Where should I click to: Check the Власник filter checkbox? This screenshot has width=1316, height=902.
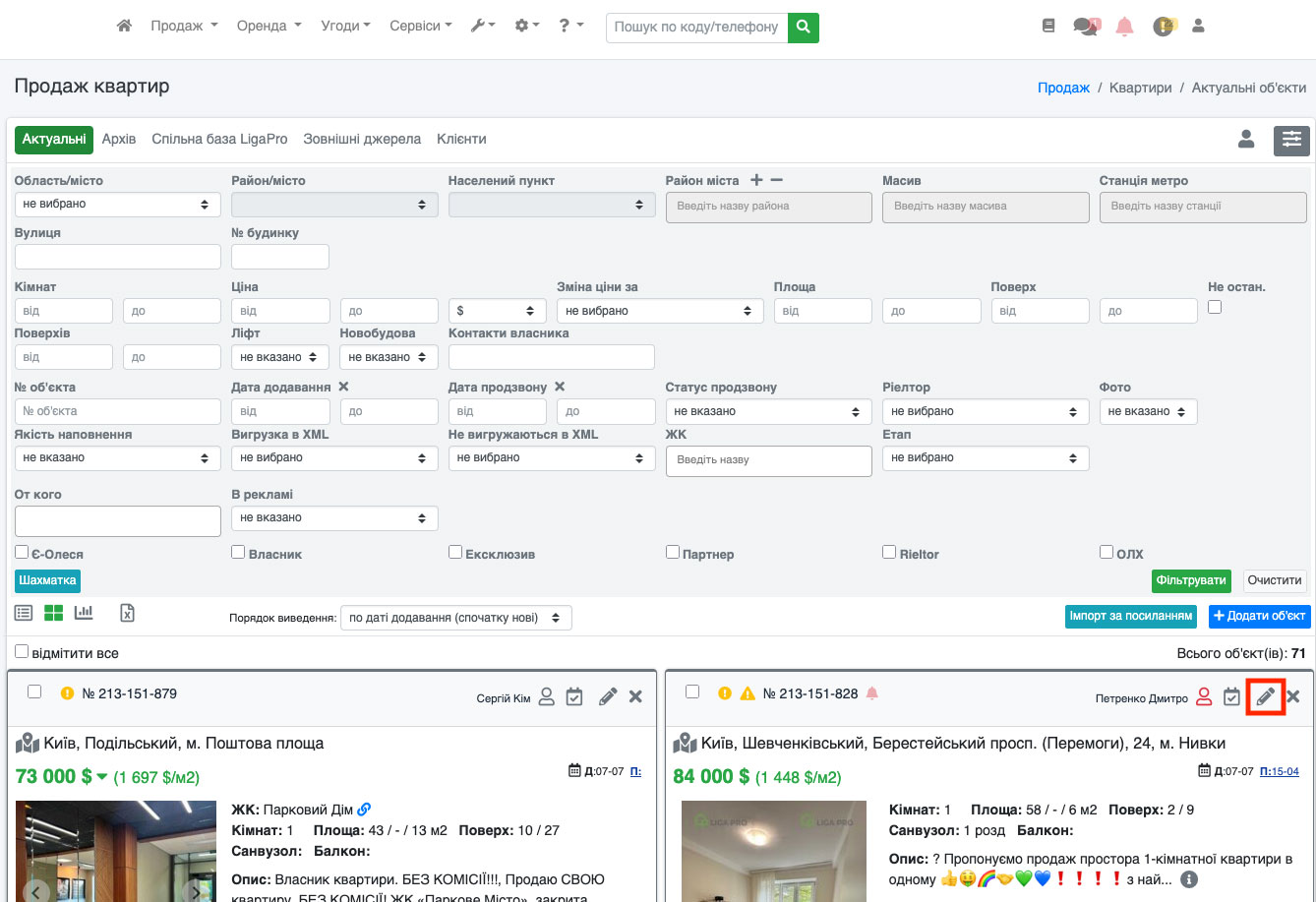click(238, 553)
